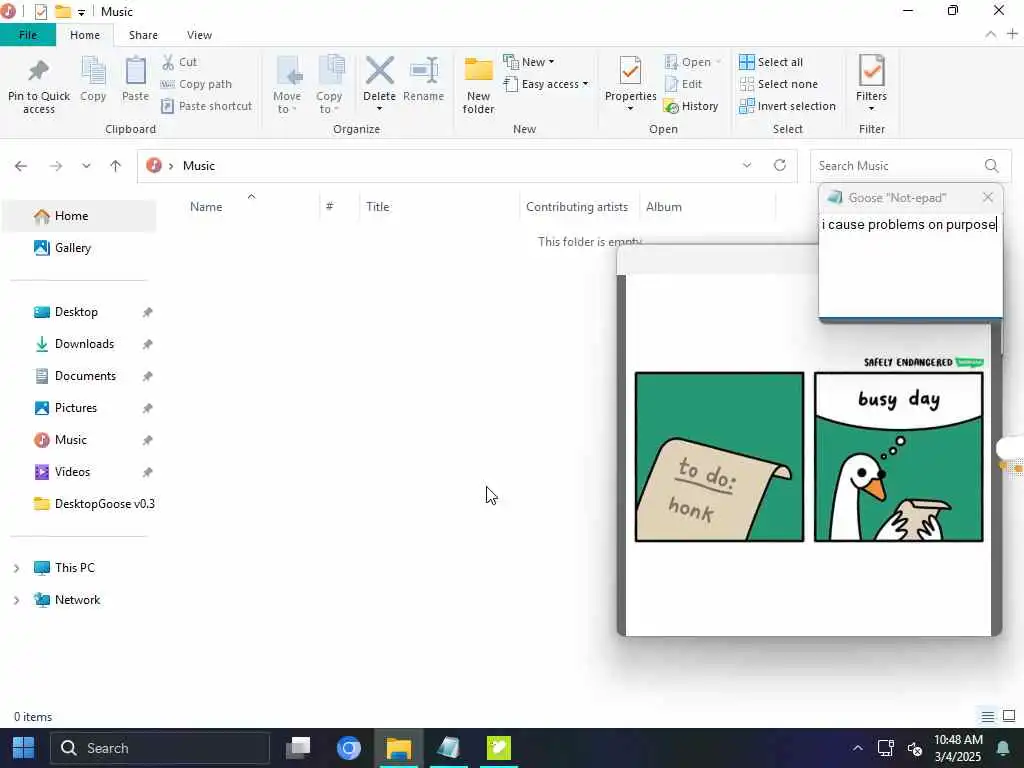Viewport: 1024px width, 768px height.
Task: Open the DesktopGoose v0.3 folder
Action: point(95,504)
